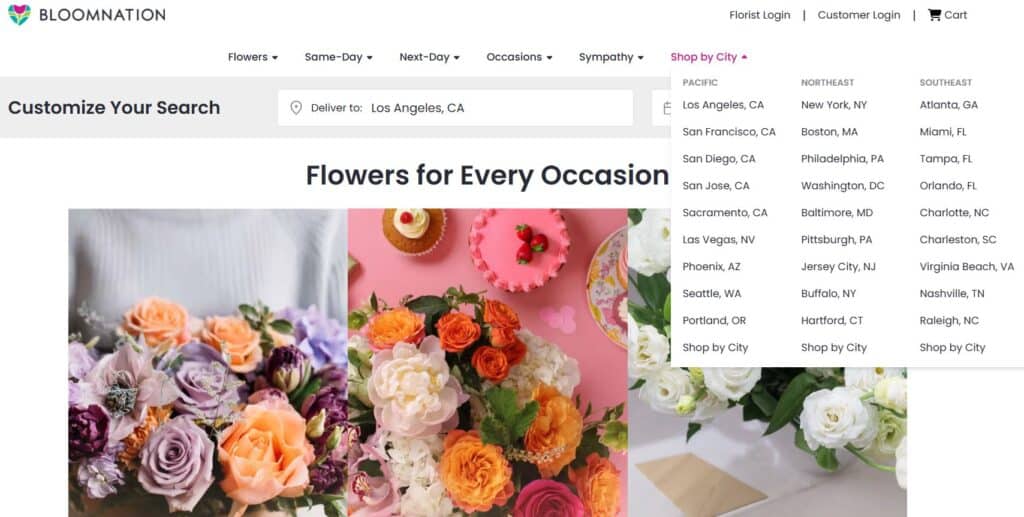The width and height of the screenshot is (1024, 517).
Task: Click the white flowers arrangement photo
Action: [767, 441]
